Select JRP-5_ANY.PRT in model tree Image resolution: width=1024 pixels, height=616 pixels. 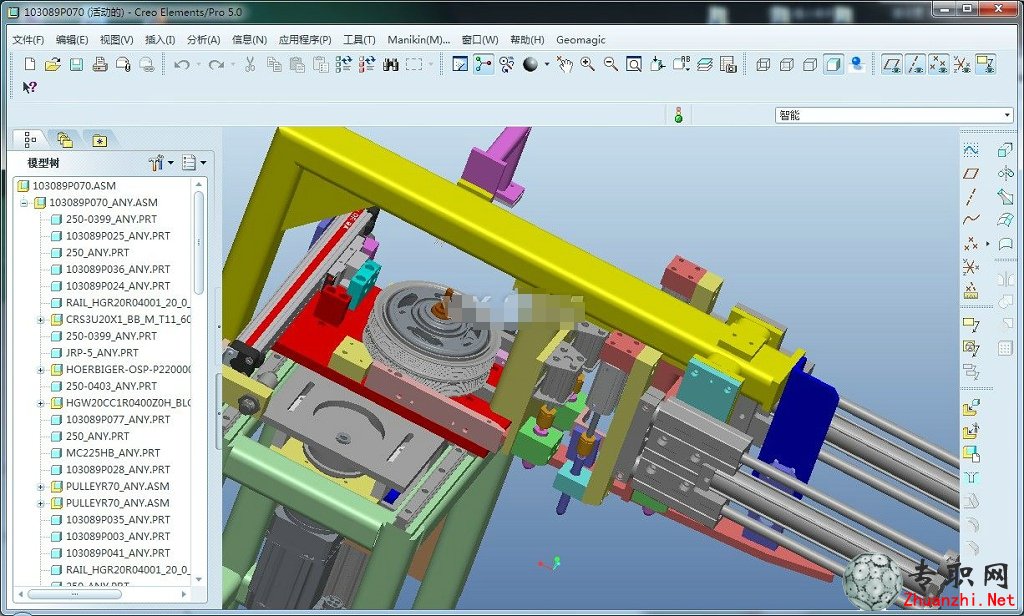click(x=102, y=353)
